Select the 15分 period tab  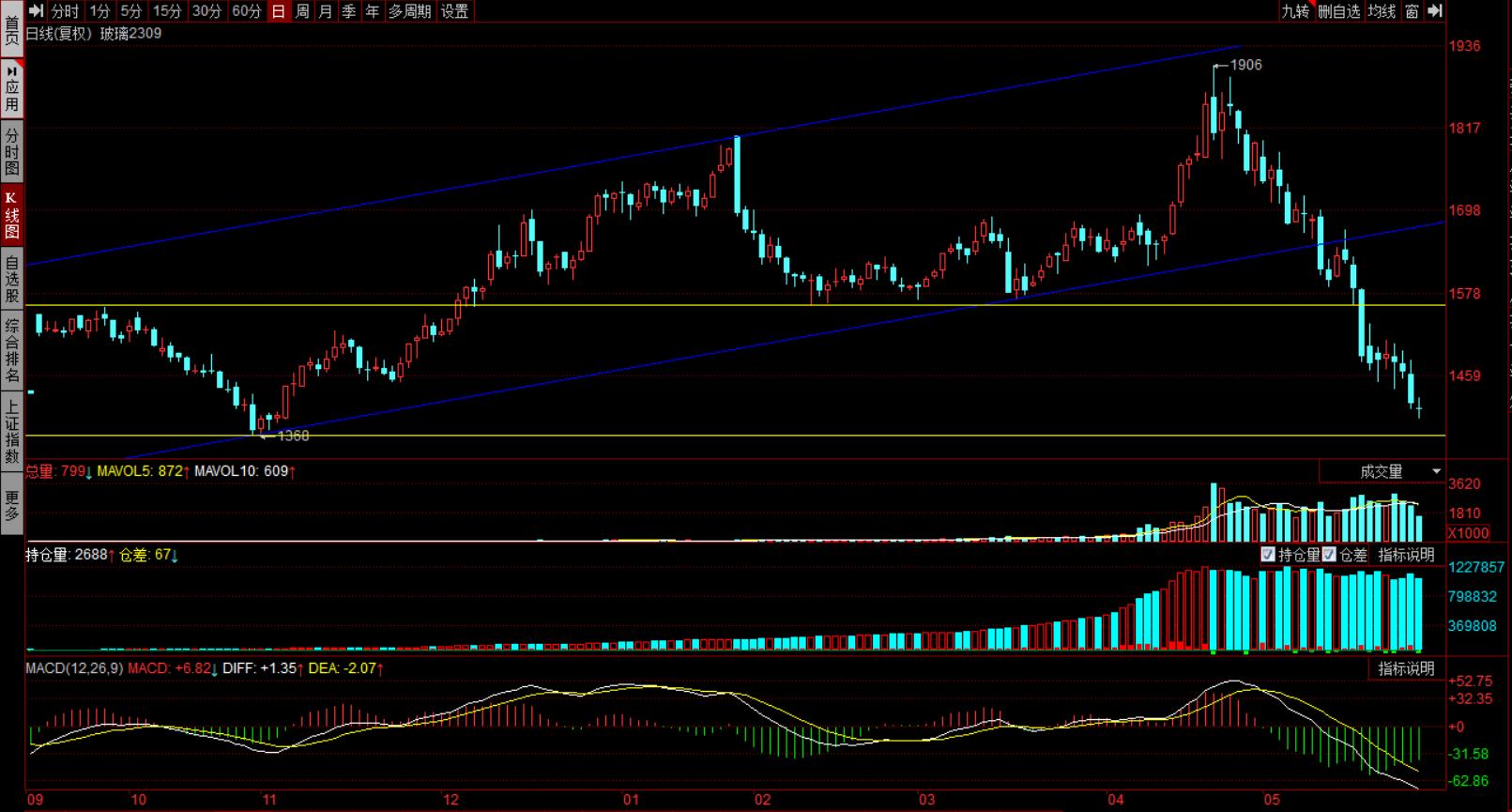pyautogui.click(x=167, y=11)
